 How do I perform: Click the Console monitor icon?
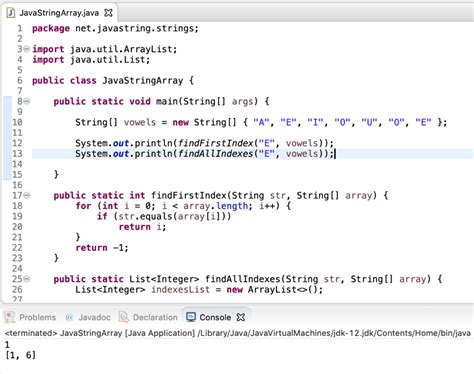click(191, 317)
